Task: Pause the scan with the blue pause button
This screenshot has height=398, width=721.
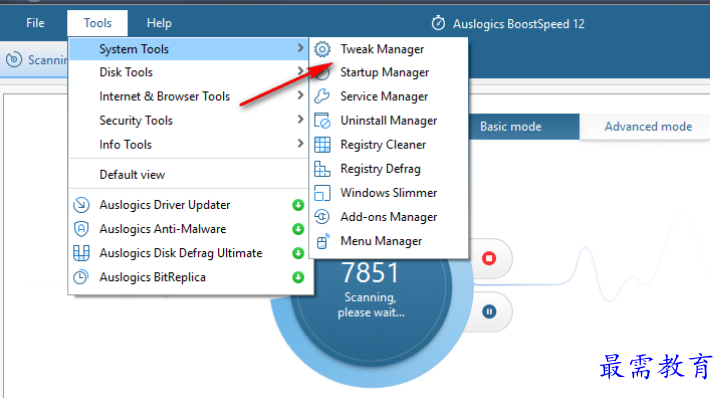Action: (x=489, y=312)
